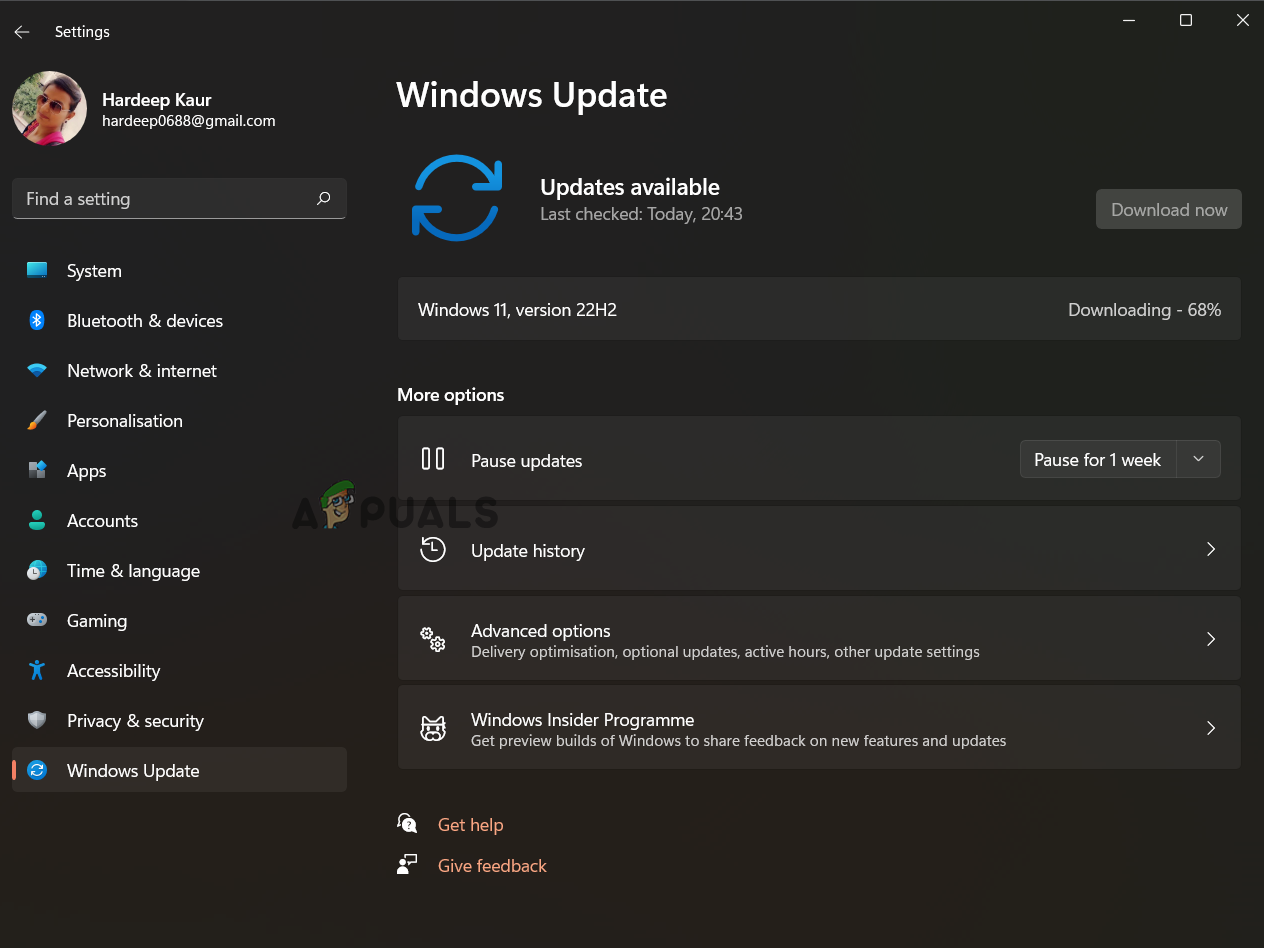Open Windows Insider Programme row
This screenshot has height=948, width=1264.
point(819,728)
